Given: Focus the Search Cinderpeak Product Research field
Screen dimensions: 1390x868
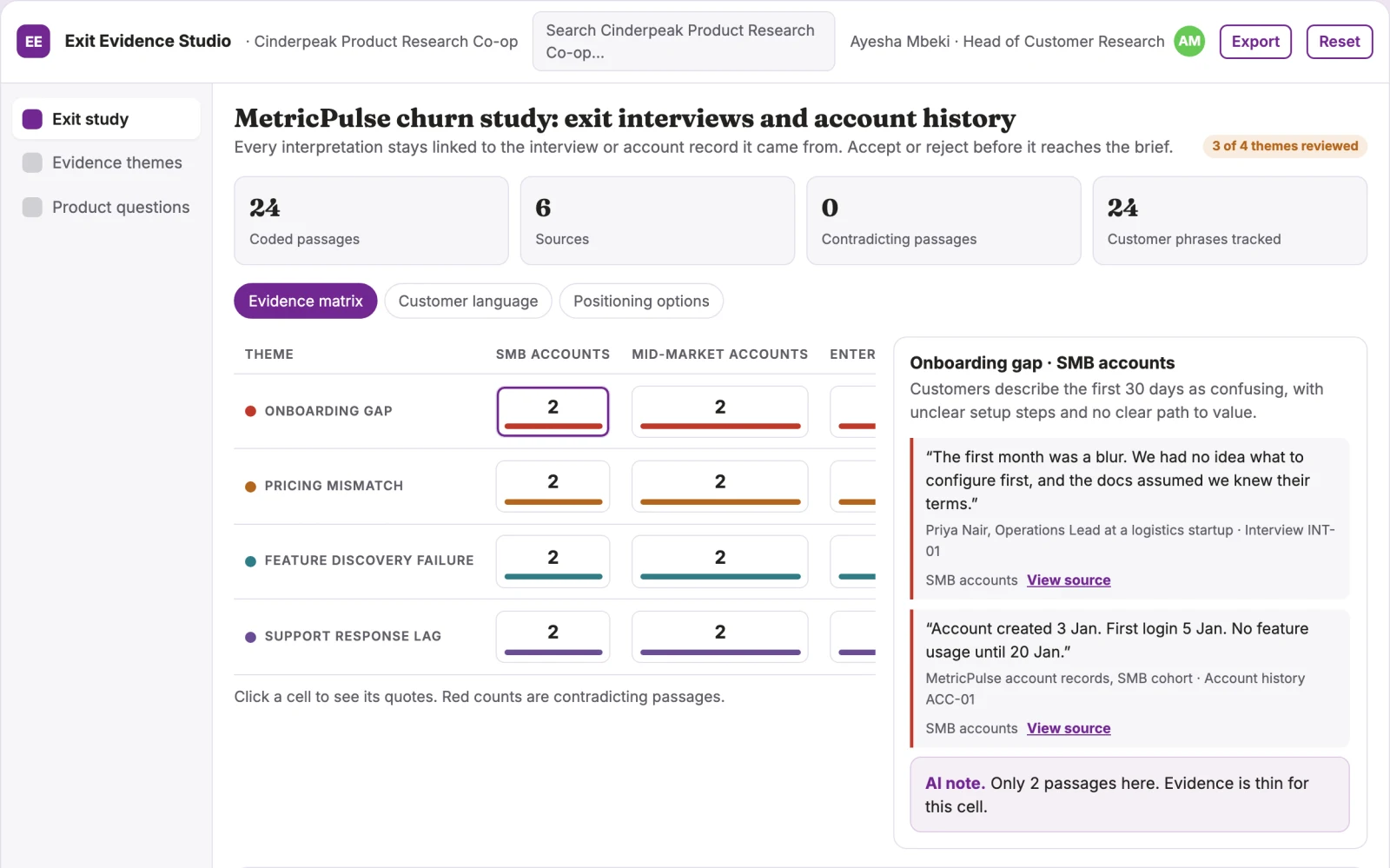Looking at the screenshot, I should (684, 41).
